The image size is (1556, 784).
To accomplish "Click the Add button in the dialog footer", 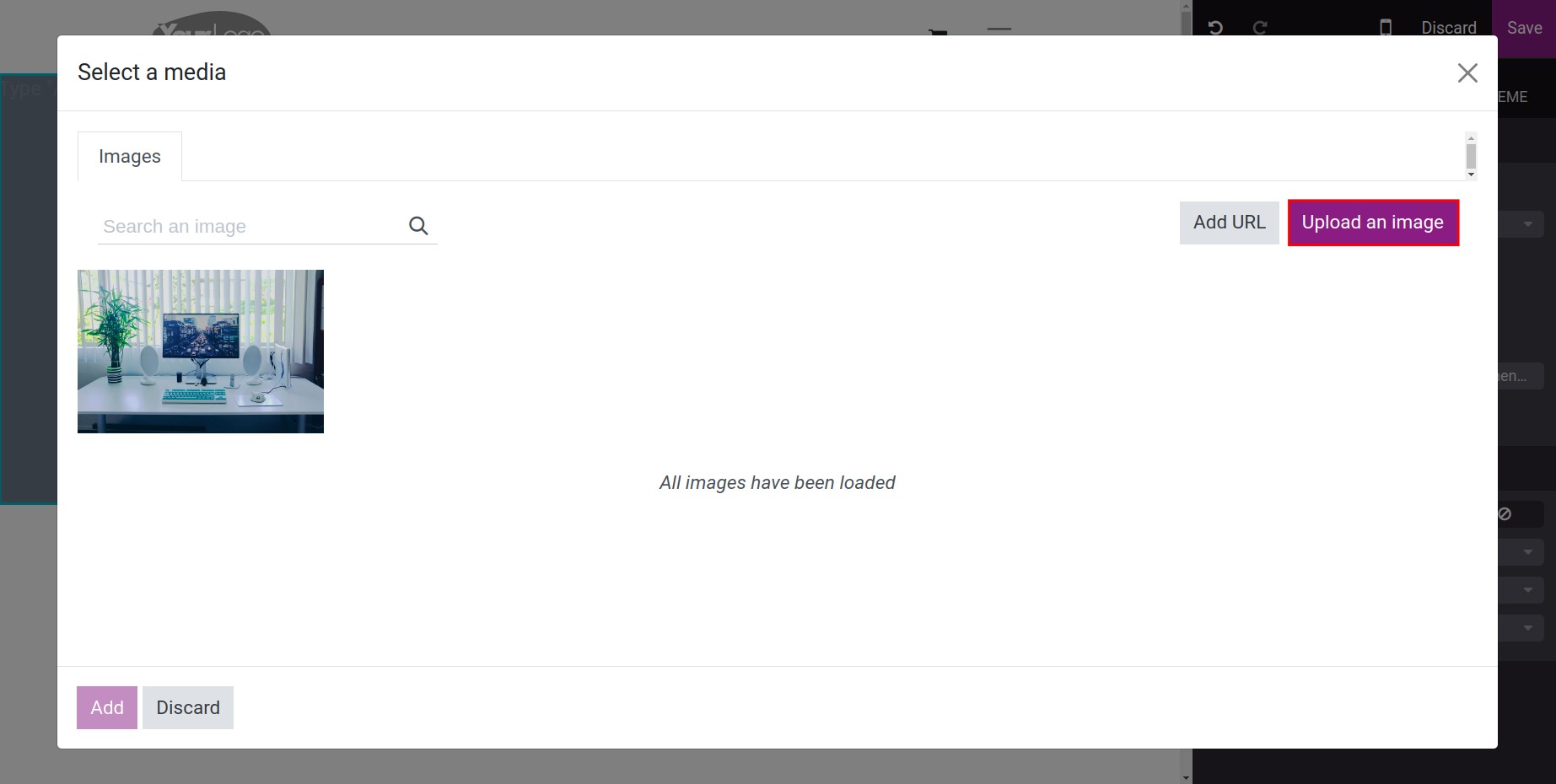I will point(107,707).
